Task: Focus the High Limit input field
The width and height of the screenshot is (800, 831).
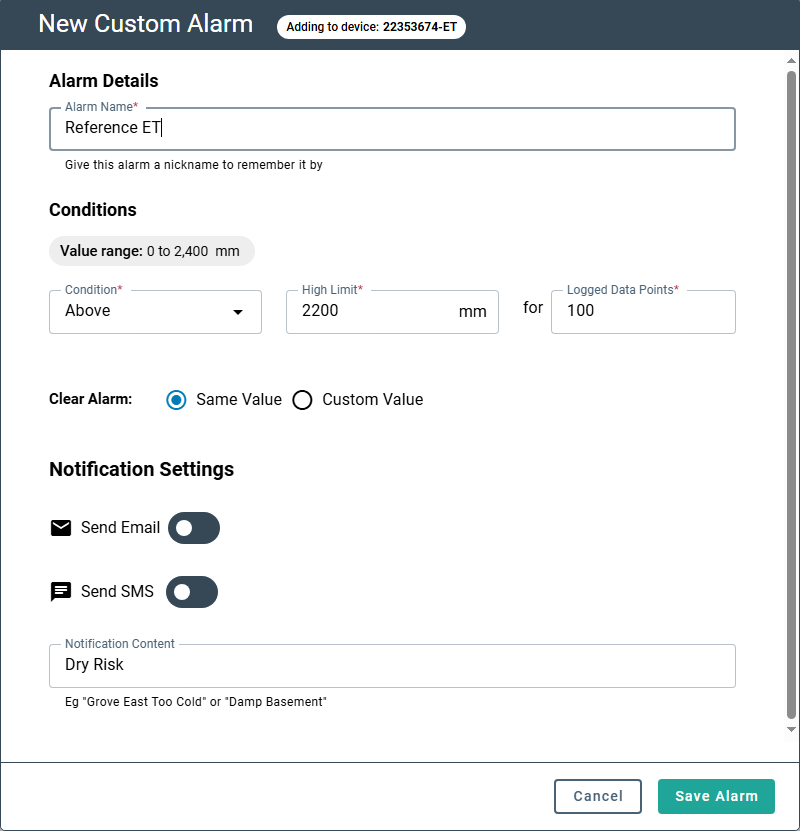Action: [x=376, y=311]
